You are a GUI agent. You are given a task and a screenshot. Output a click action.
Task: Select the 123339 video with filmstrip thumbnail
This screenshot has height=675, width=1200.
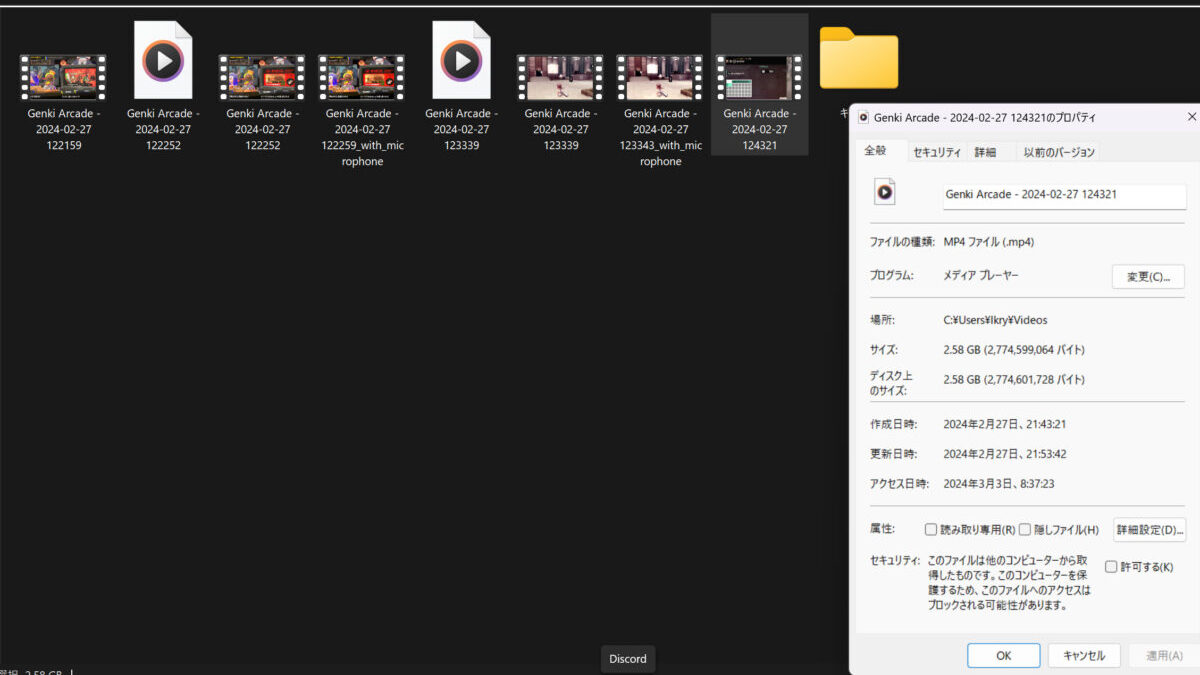(x=560, y=77)
